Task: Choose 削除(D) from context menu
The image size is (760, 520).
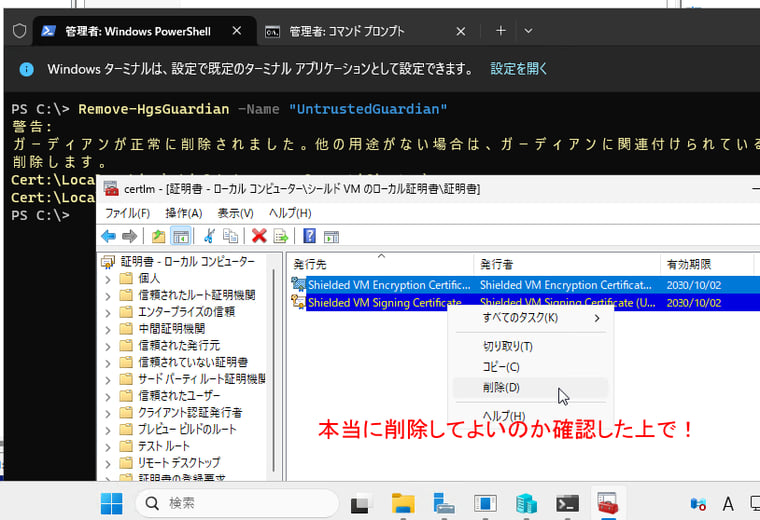Action: pyautogui.click(x=530, y=388)
